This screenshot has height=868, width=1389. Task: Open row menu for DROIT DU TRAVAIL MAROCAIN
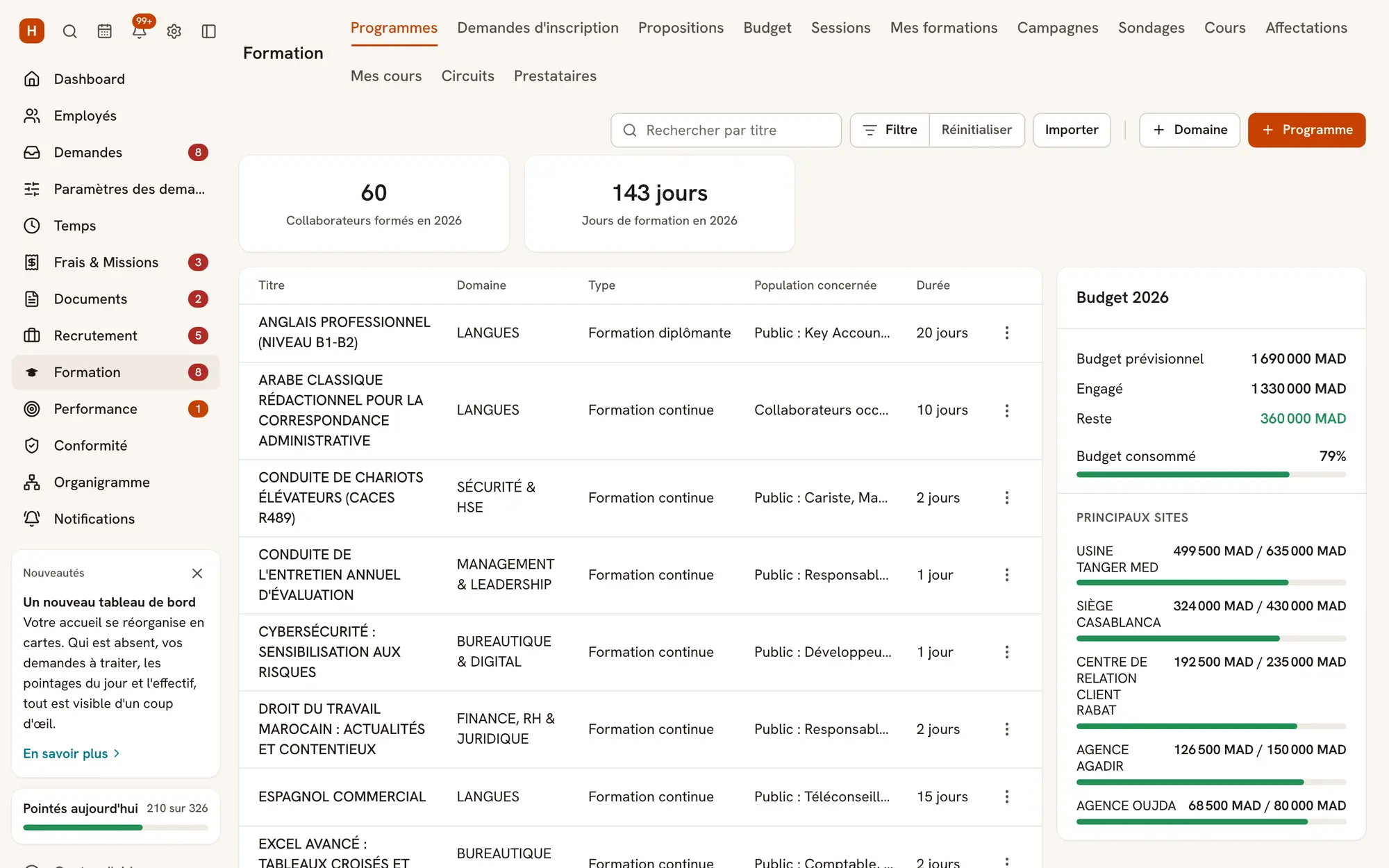1006,729
